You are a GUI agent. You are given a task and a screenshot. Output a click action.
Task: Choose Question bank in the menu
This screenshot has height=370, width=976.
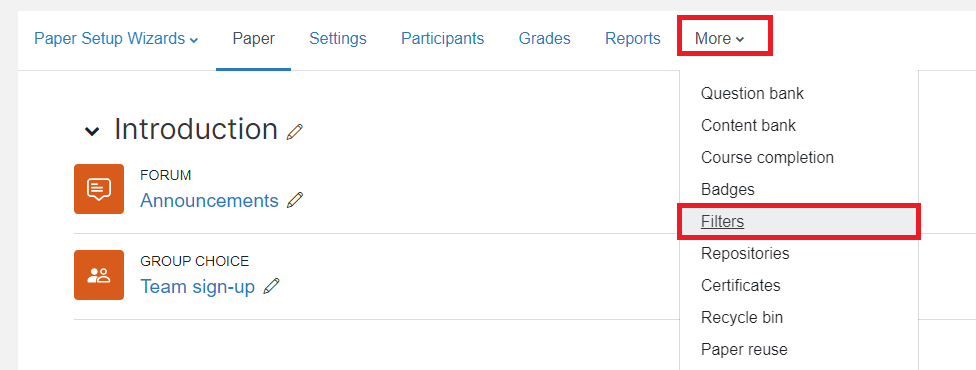[799, 93]
